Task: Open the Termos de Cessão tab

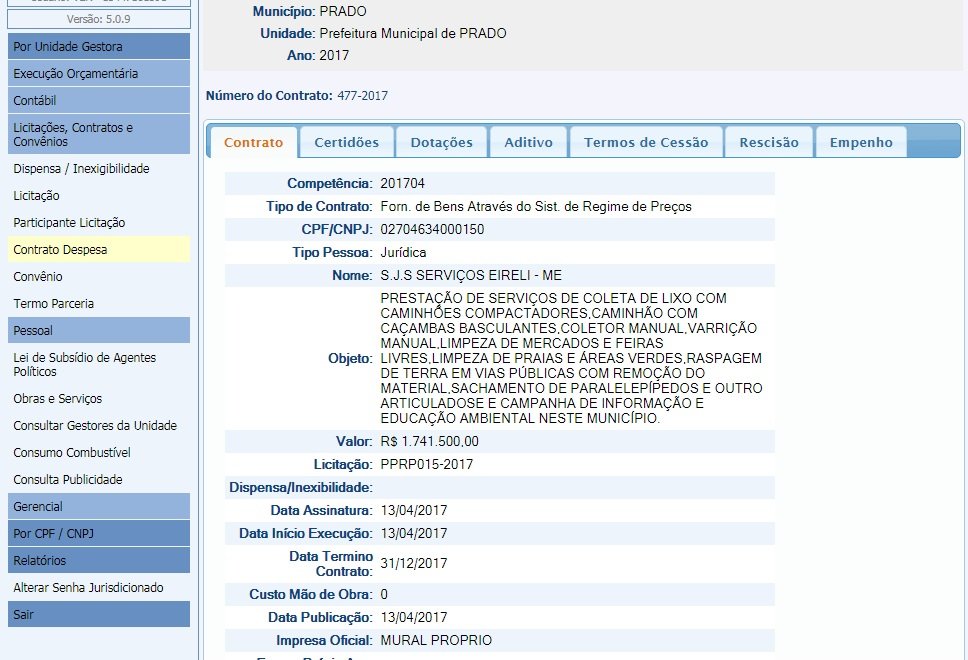Action: click(x=645, y=142)
